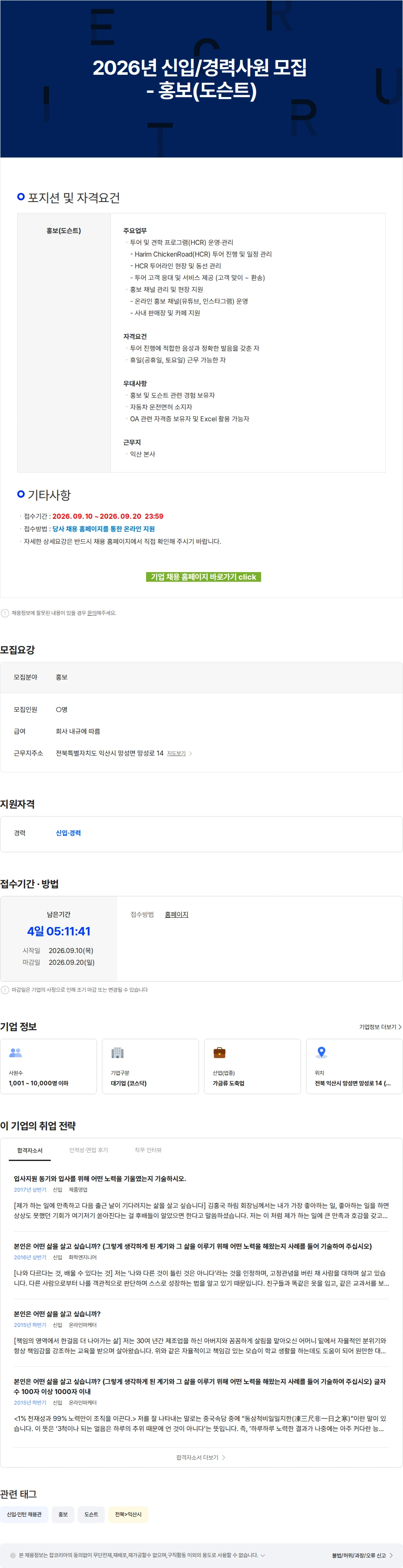
Task: Click the banner title '2026년 신입/경력사원 모집'
Action: pos(200,68)
